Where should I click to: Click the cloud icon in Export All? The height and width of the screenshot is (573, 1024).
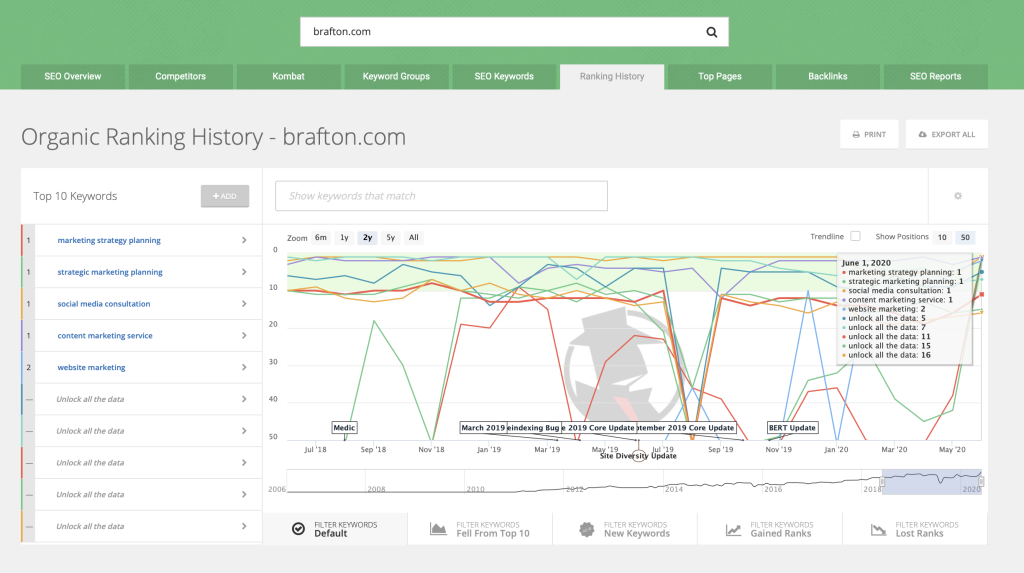pyautogui.click(x=922, y=135)
